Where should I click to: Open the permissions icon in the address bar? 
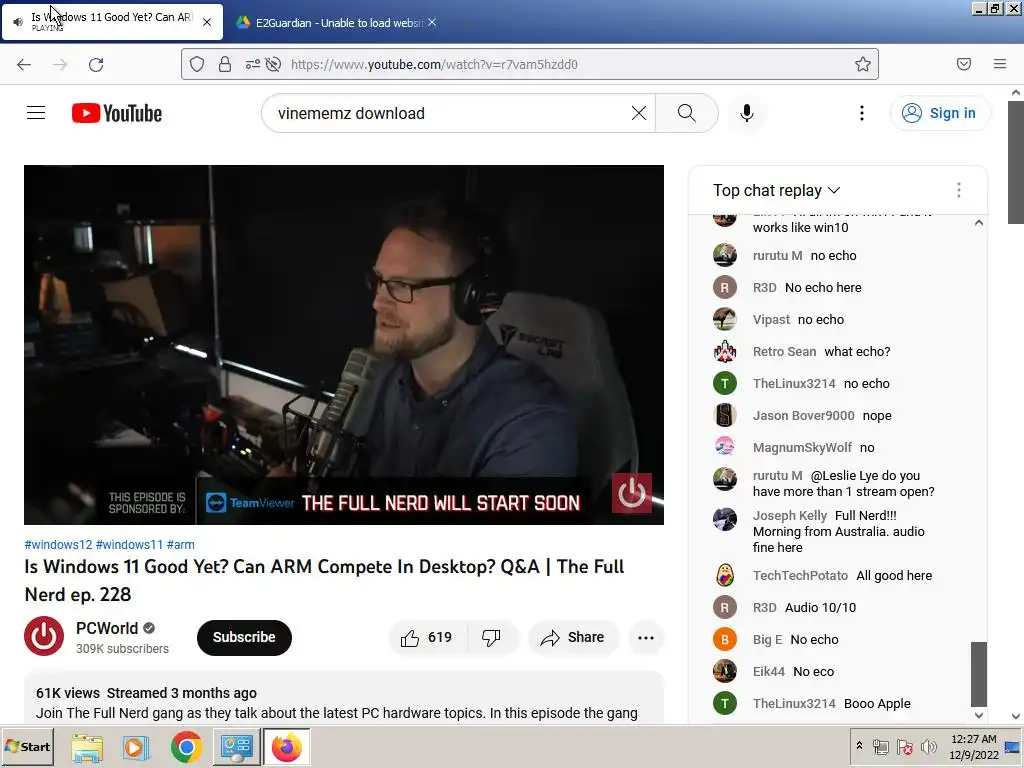click(x=252, y=64)
